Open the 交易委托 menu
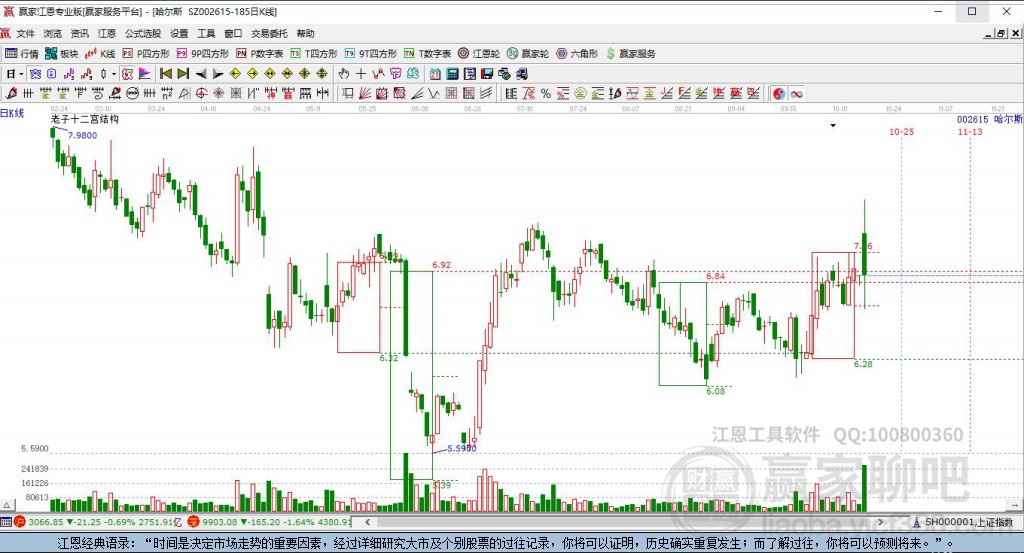This screenshot has height=553, width=1024. [270, 33]
